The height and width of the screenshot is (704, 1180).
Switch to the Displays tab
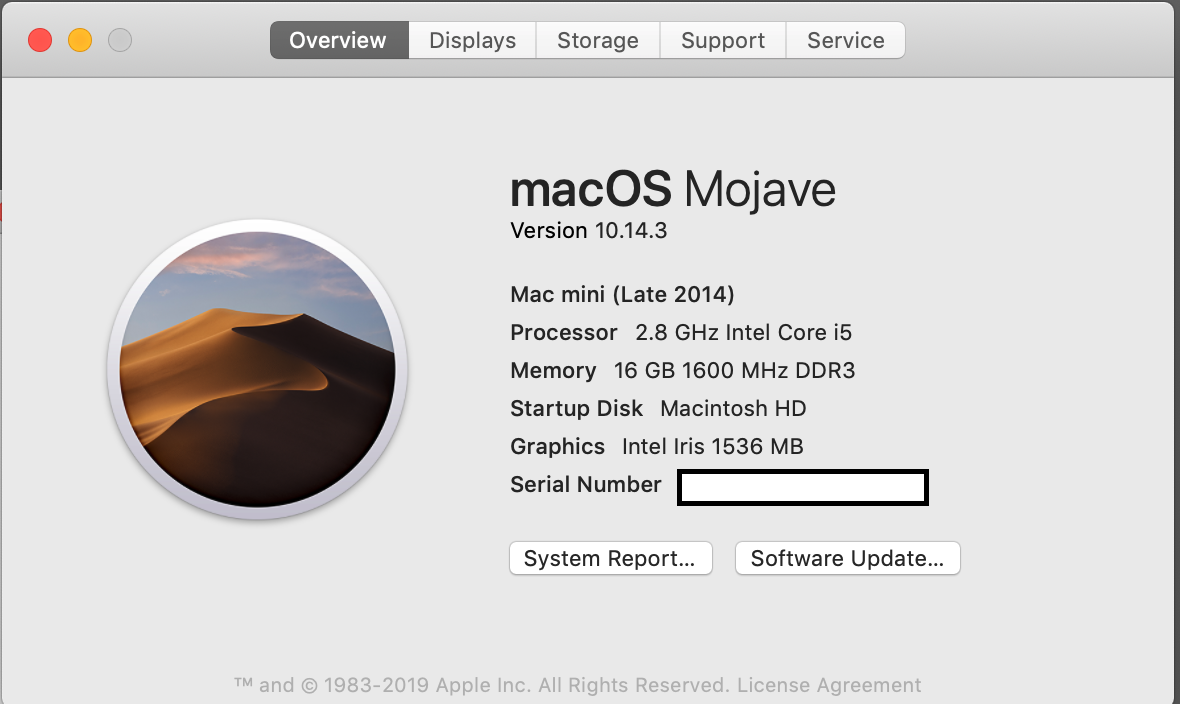473,40
